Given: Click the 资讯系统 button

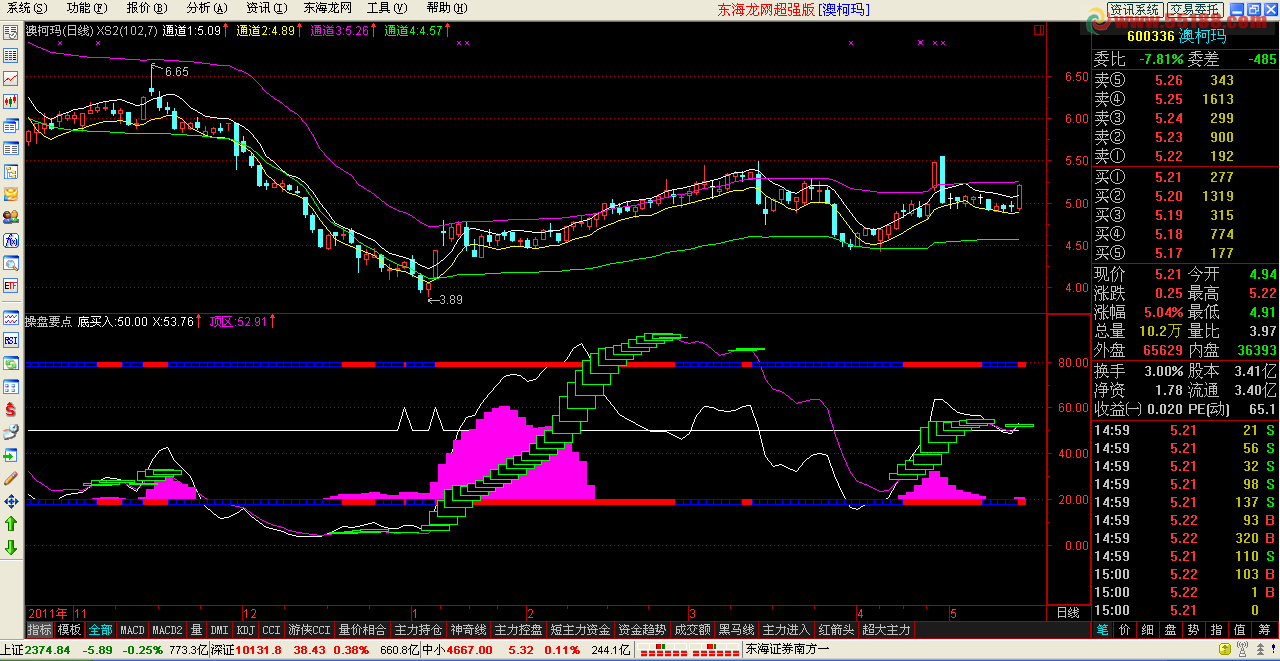Looking at the screenshot, I should (1134, 9).
